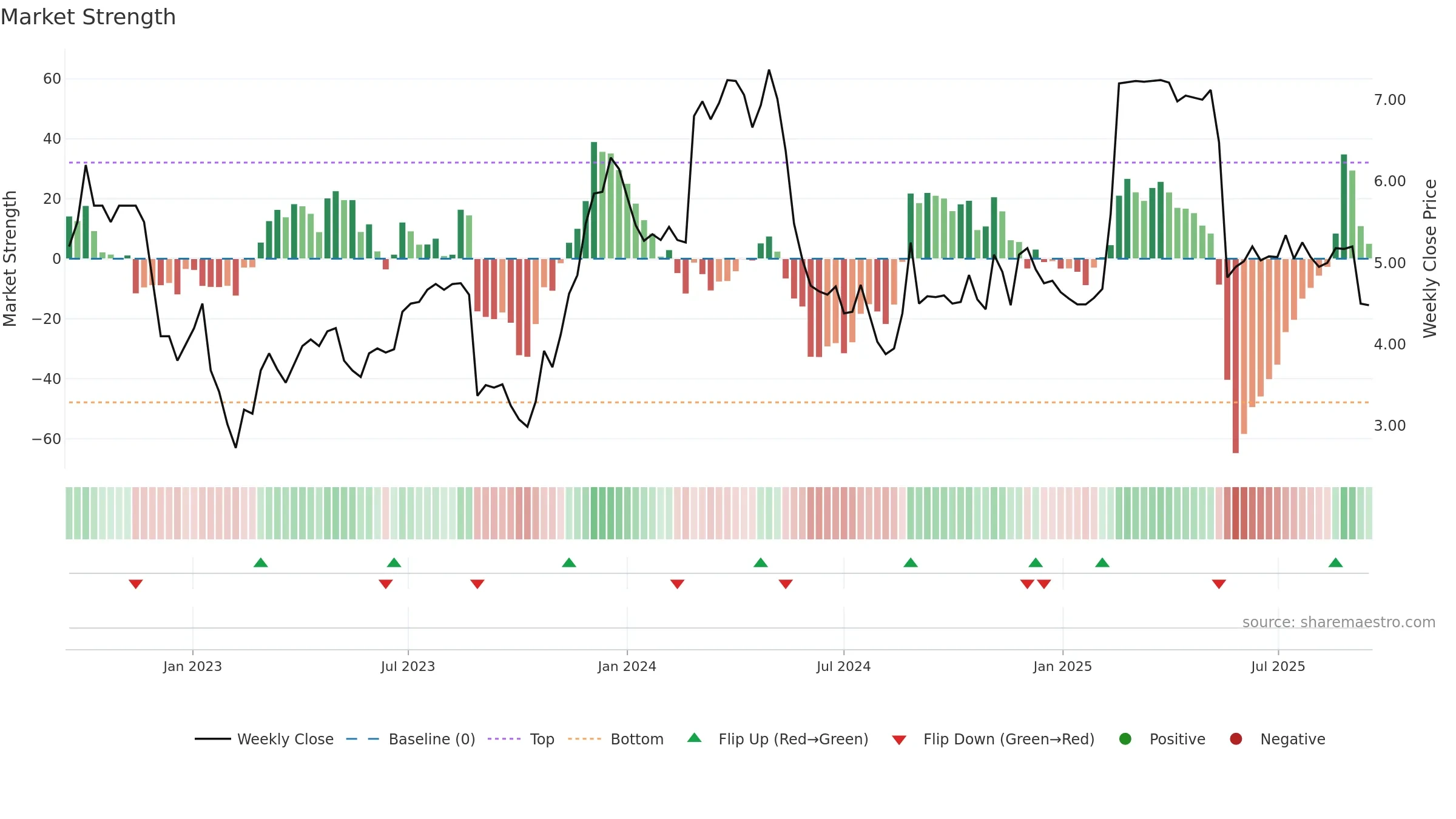Toggle the Top threshold legend entry
The height and width of the screenshot is (819, 1456).
click(521, 739)
